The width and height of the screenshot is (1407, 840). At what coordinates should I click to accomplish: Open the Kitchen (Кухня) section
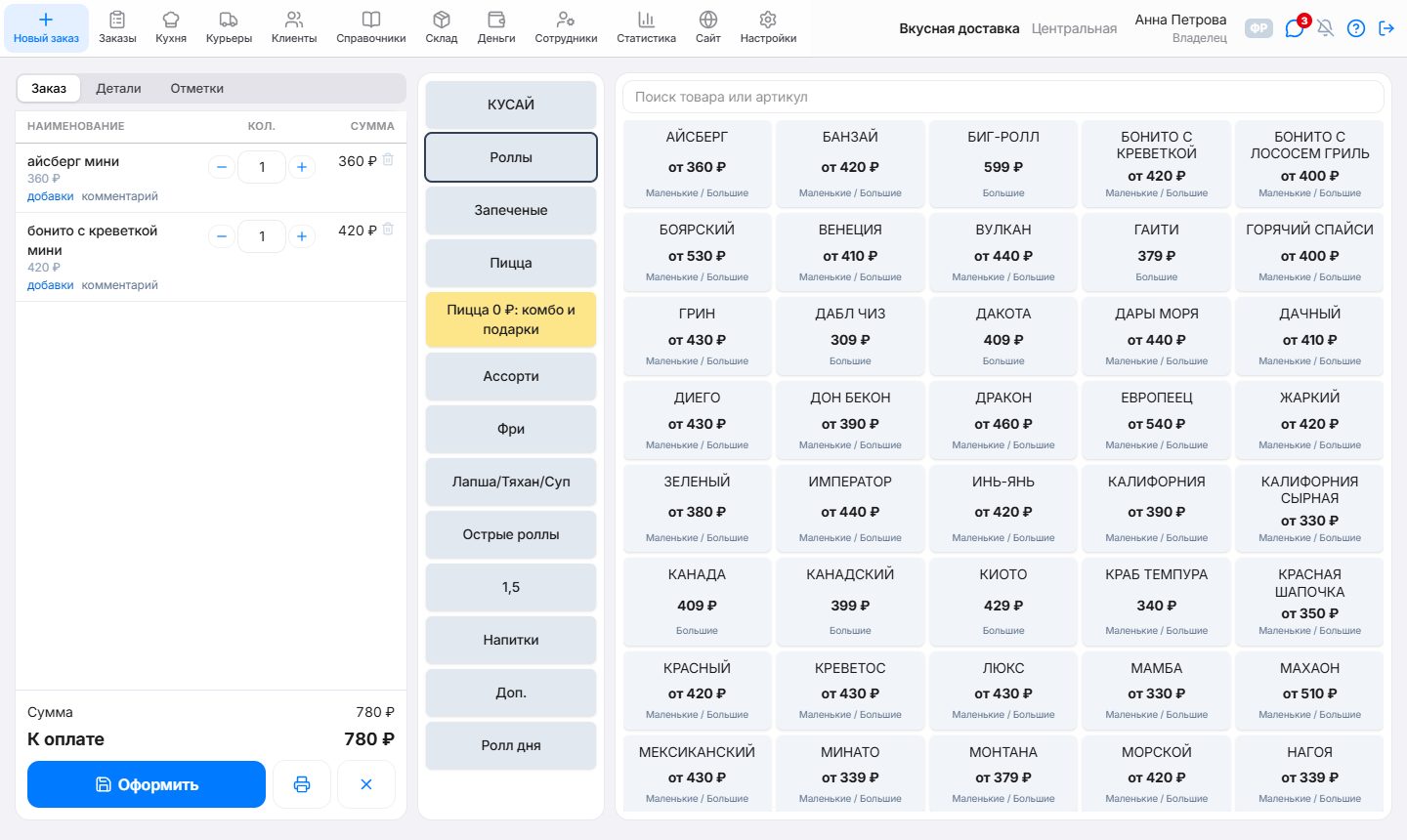[x=170, y=27]
